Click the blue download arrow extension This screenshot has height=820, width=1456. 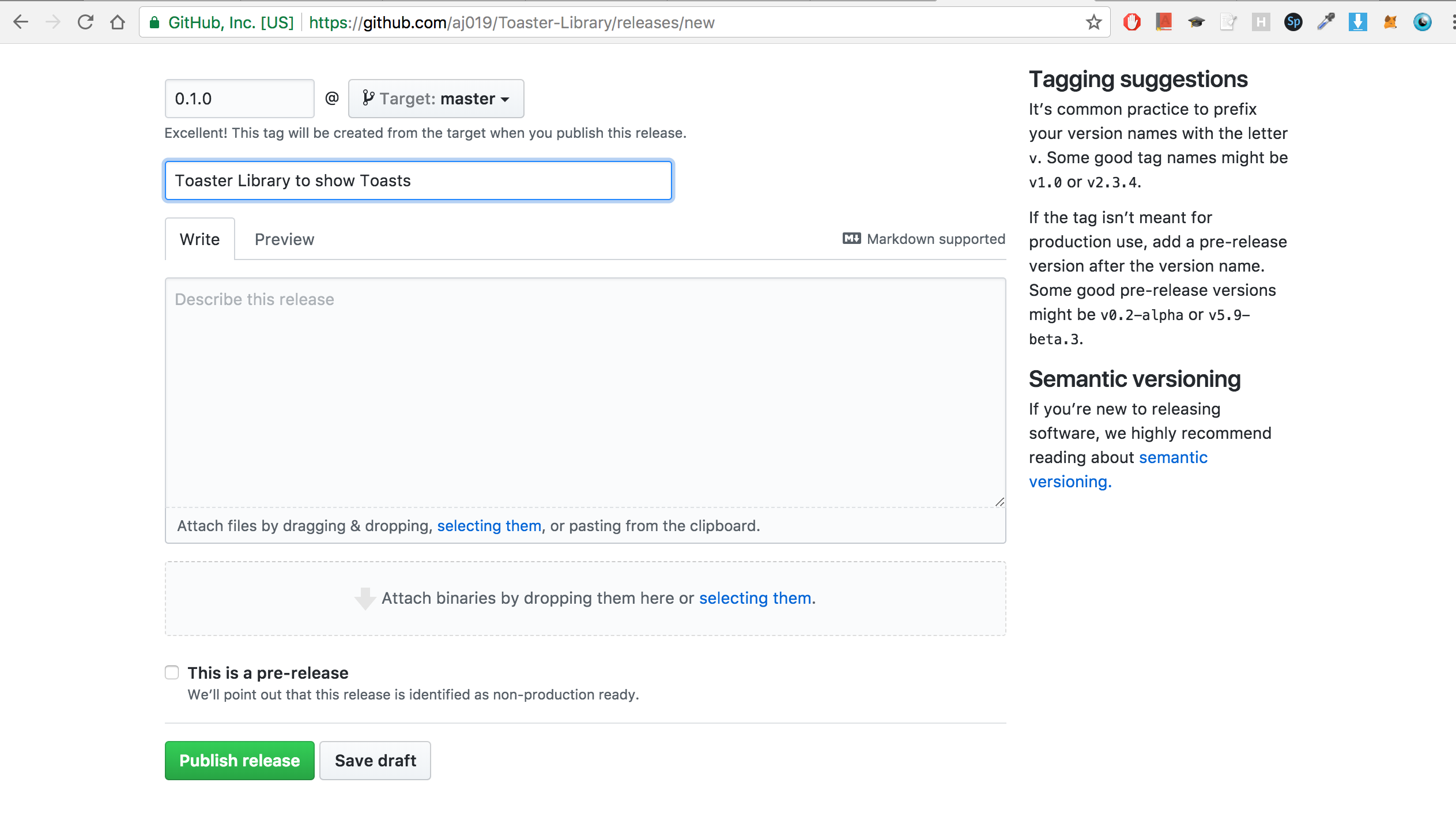pos(1358,22)
